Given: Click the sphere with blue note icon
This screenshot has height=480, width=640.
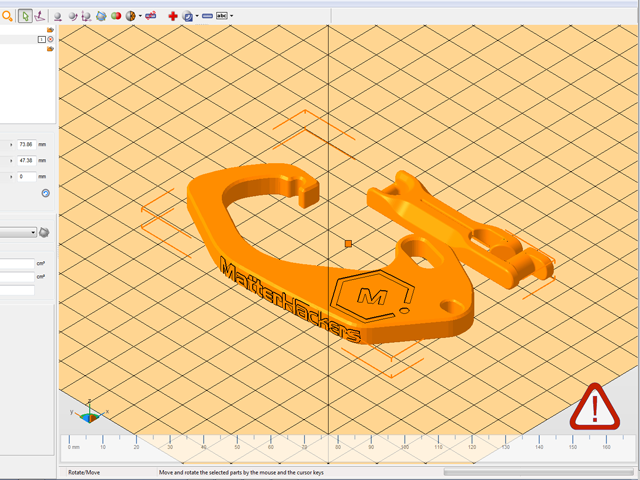Looking at the screenshot, I should (x=187, y=16).
